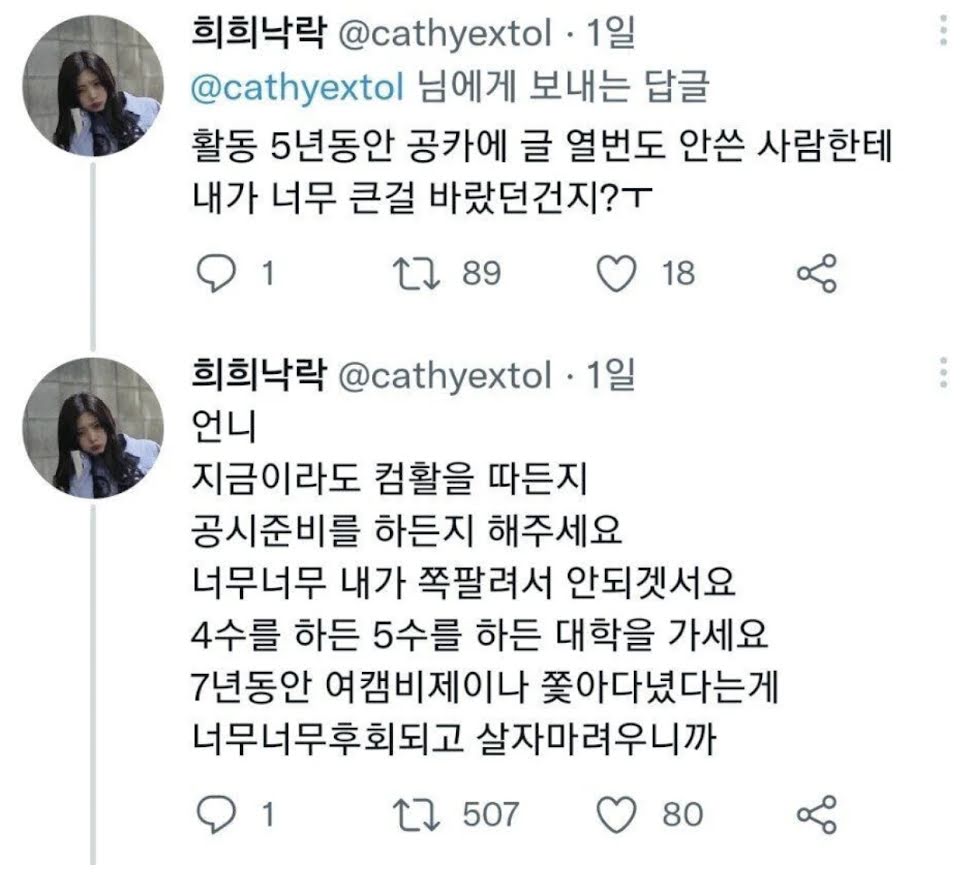
Task: Like the tweet with 80 likes
Action: pos(617,815)
